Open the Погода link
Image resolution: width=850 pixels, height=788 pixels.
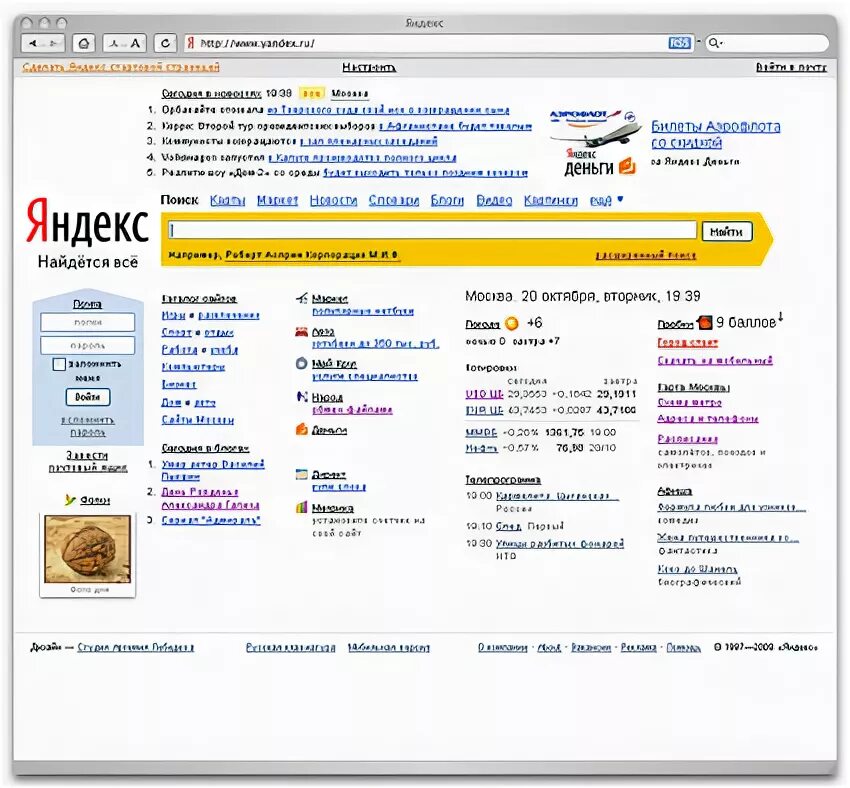pyautogui.click(x=482, y=324)
